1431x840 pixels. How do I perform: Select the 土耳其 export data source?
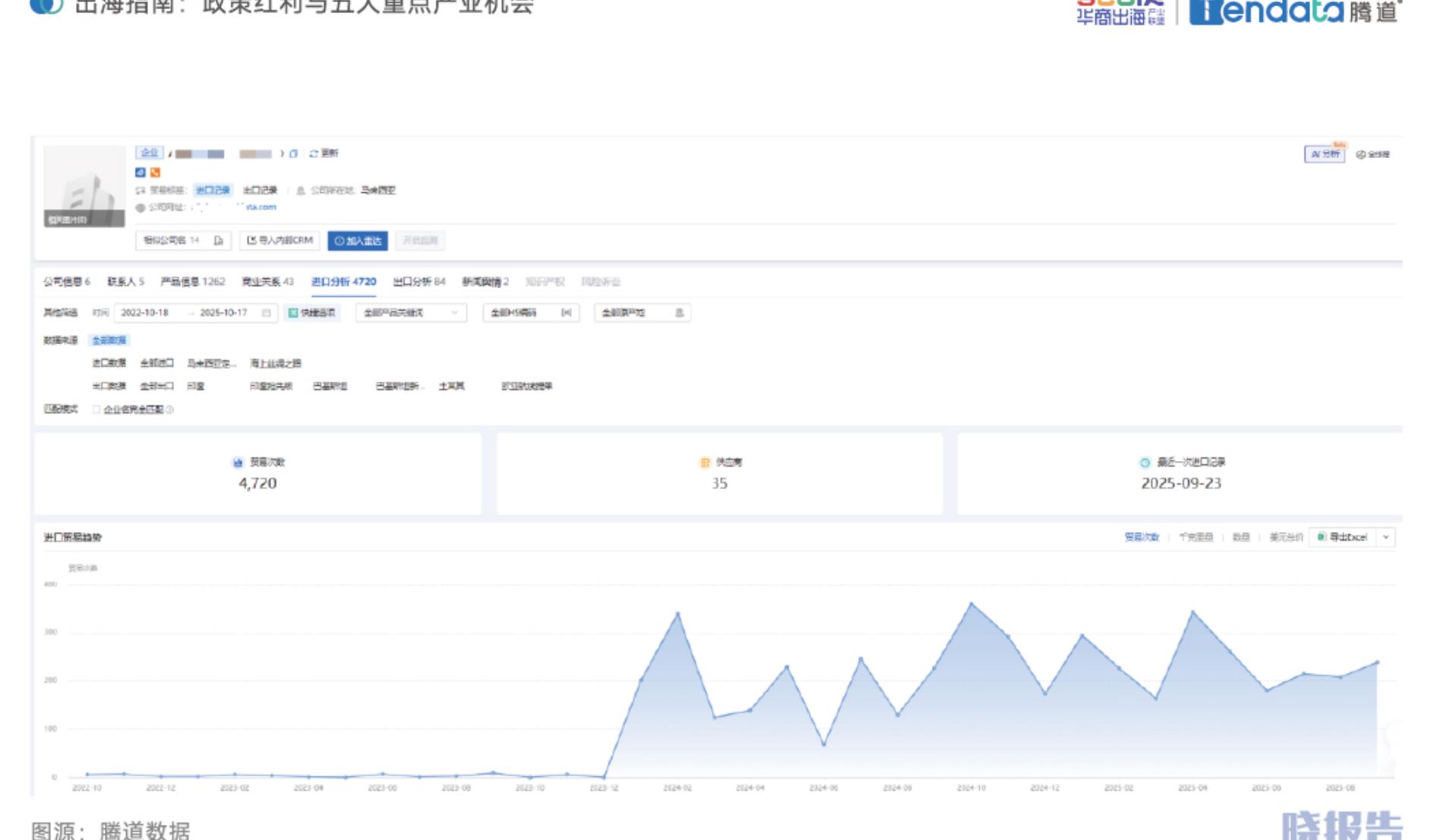coord(451,386)
